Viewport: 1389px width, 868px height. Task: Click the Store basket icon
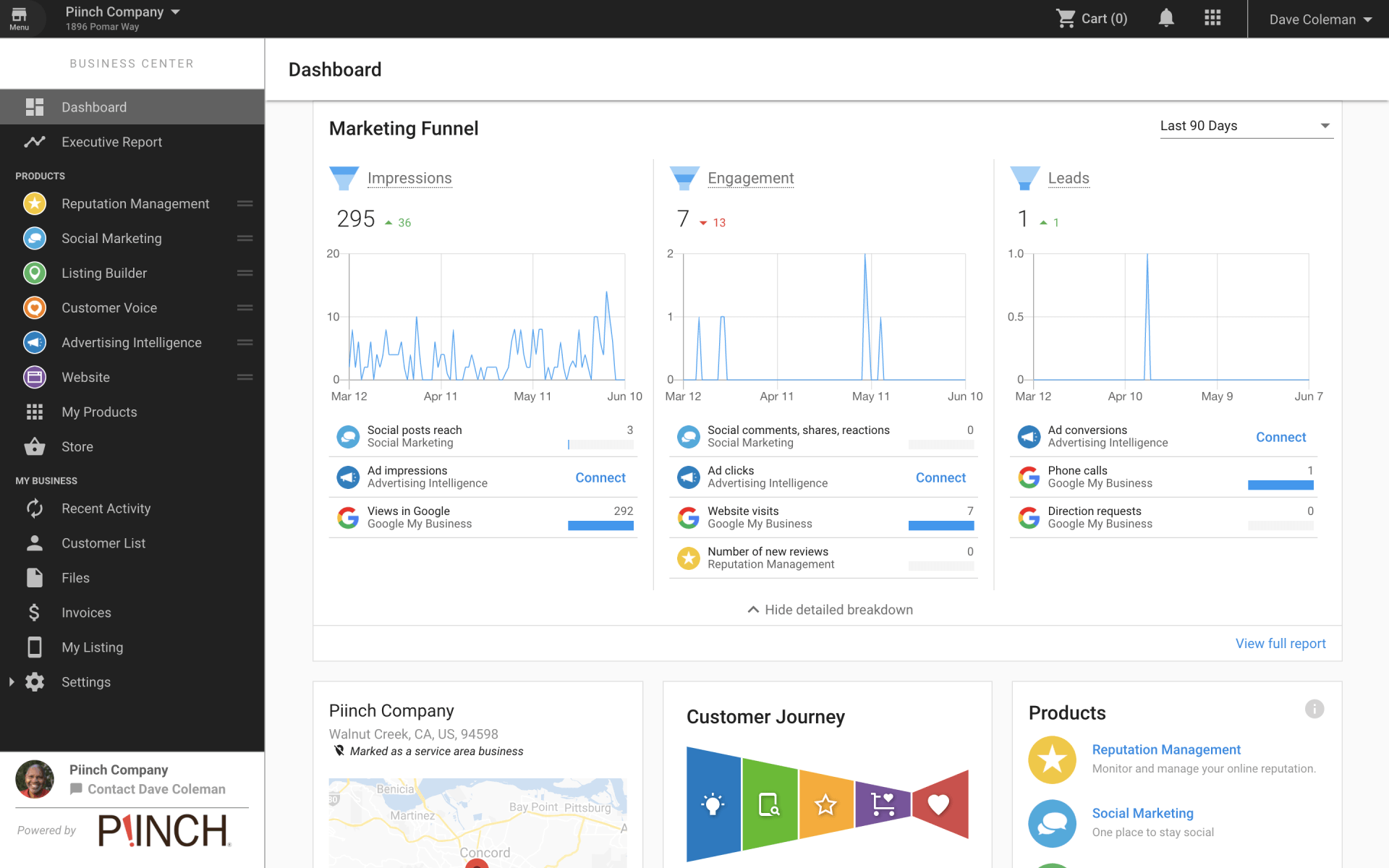click(x=35, y=447)
